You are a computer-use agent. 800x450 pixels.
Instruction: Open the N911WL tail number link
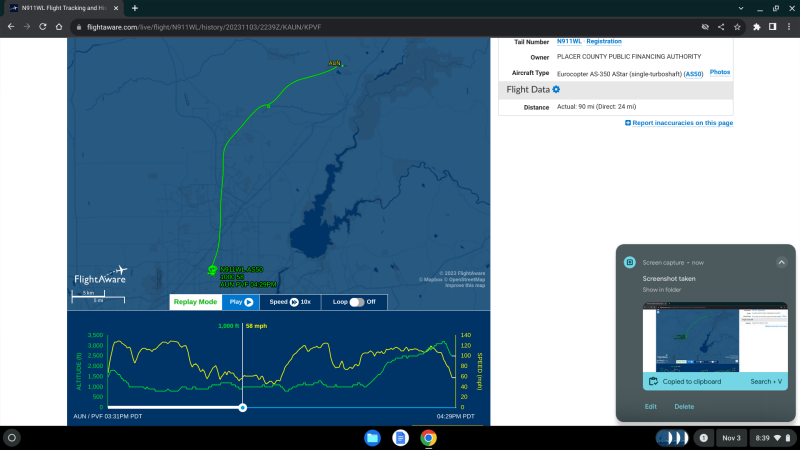click(569, 41)
